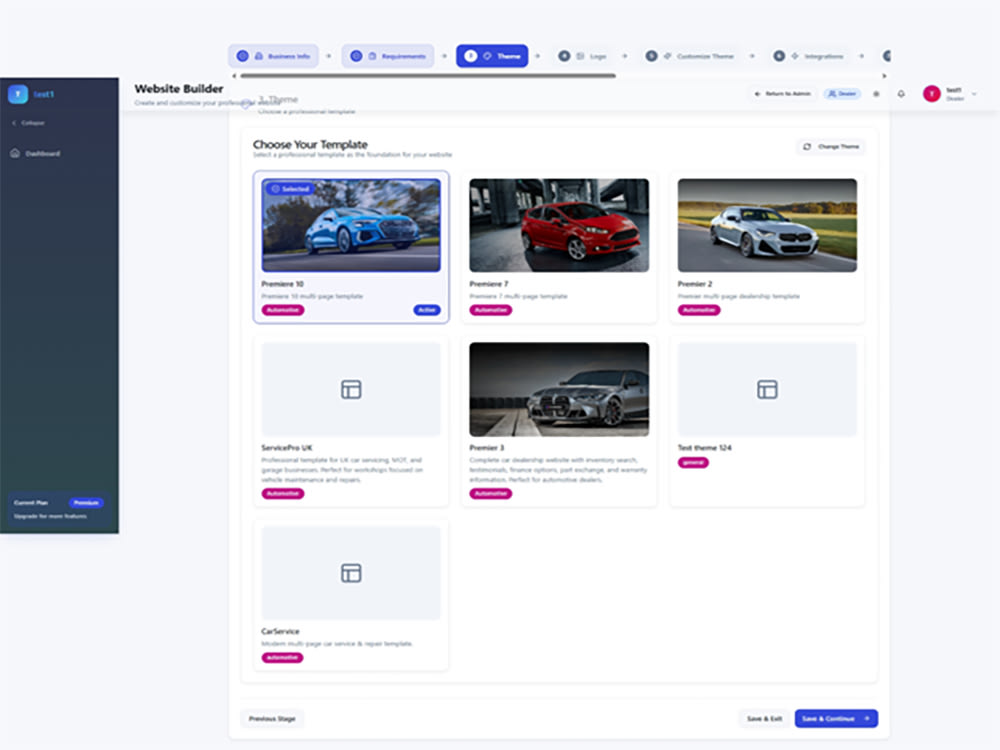The image size is (1000, 750).
Task: Select the Premier 2 silver BMW thumbnail
Action: (767, 225)
